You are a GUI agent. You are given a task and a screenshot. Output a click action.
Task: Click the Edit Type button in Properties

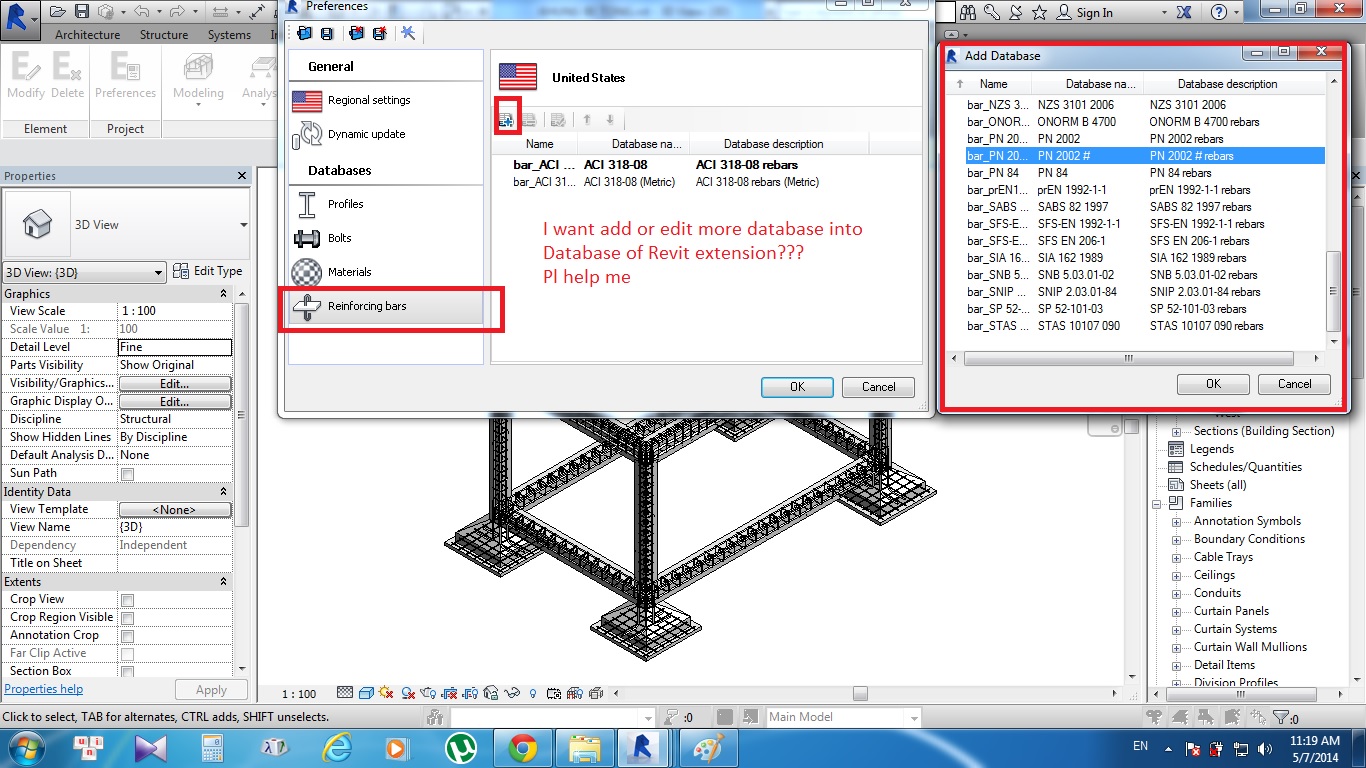(x=208, y=271)
